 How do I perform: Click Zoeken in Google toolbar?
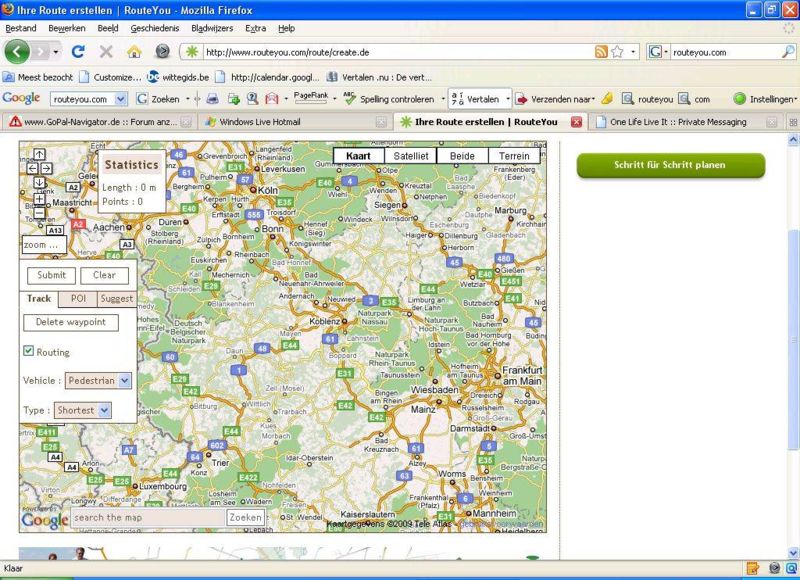click(x=159, y=99)
